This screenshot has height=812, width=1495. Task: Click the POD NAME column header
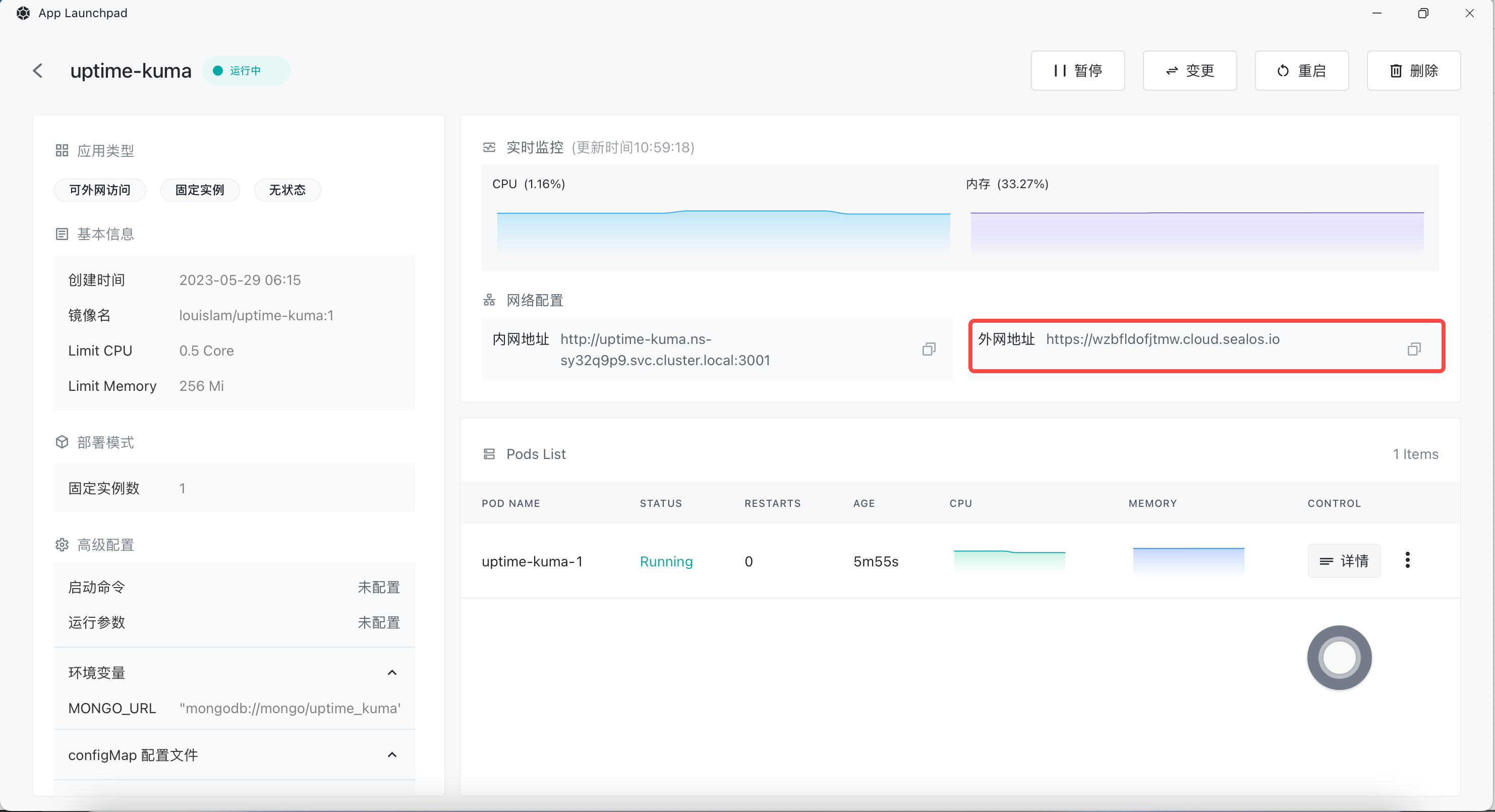tap(511, 503)
